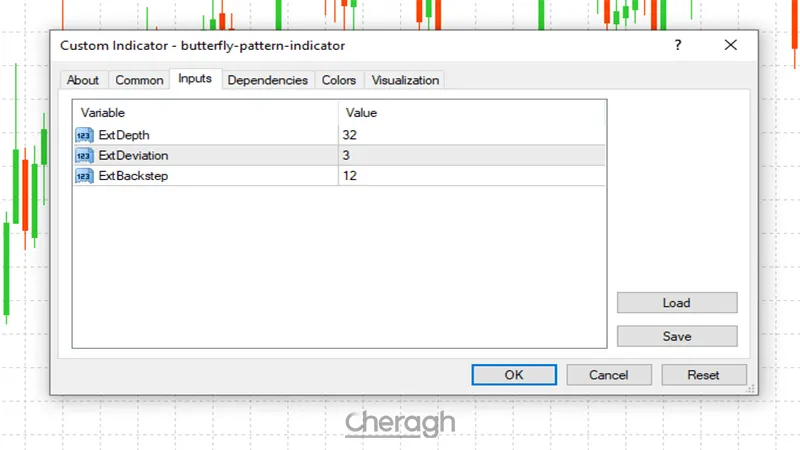This screenshot has width=800, height=450.
Task: Select the ExtBackstep value 12 cell
Action: (470, 176)
